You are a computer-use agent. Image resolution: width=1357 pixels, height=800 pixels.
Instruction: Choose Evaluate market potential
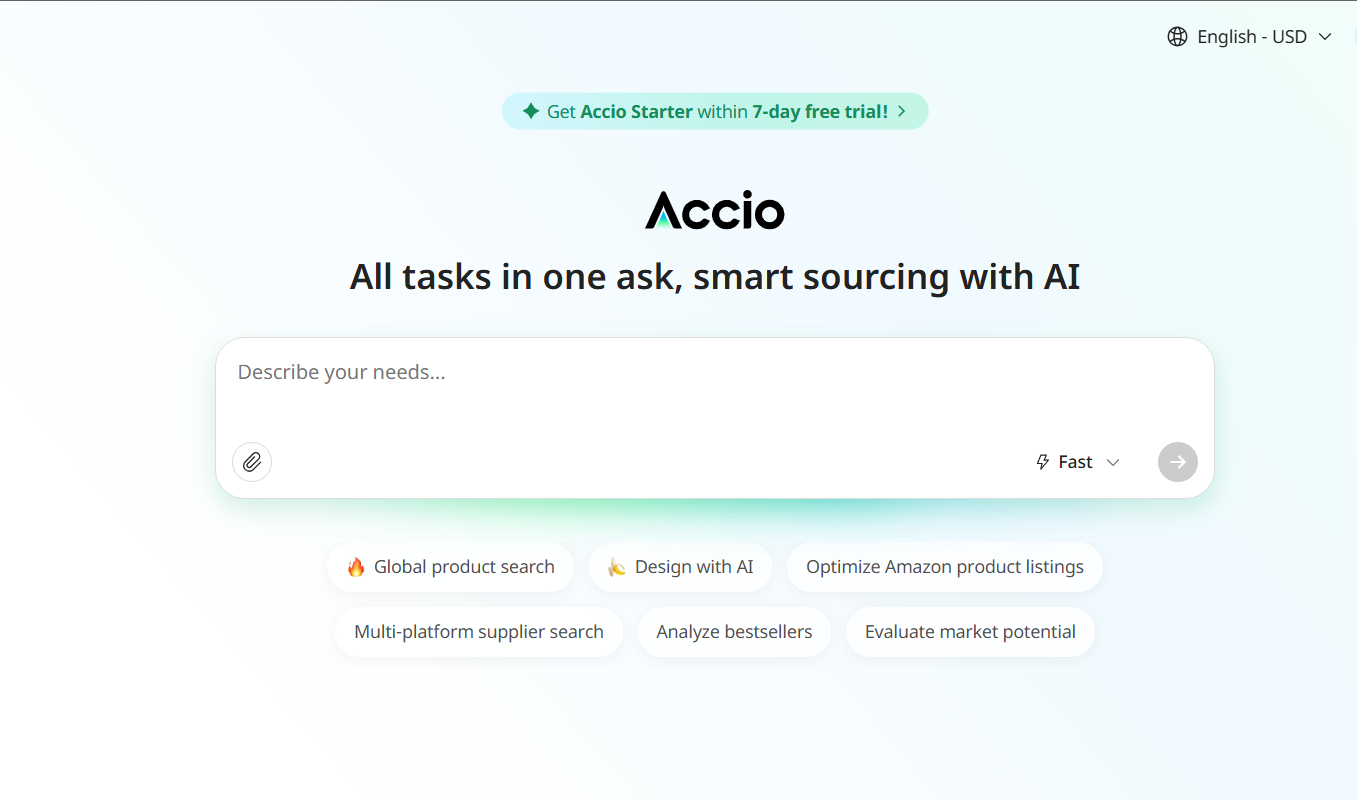(x=969, y=631)
